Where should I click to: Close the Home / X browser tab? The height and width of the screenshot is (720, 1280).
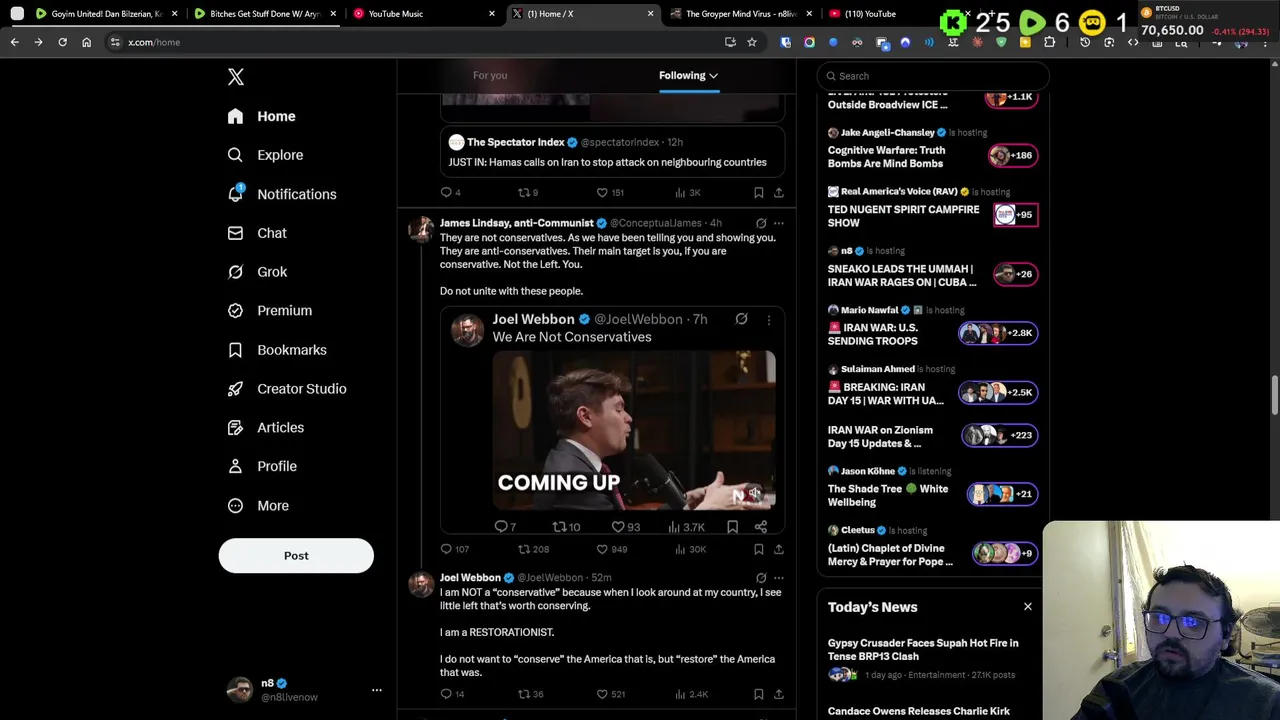click(x=651, y=14)
